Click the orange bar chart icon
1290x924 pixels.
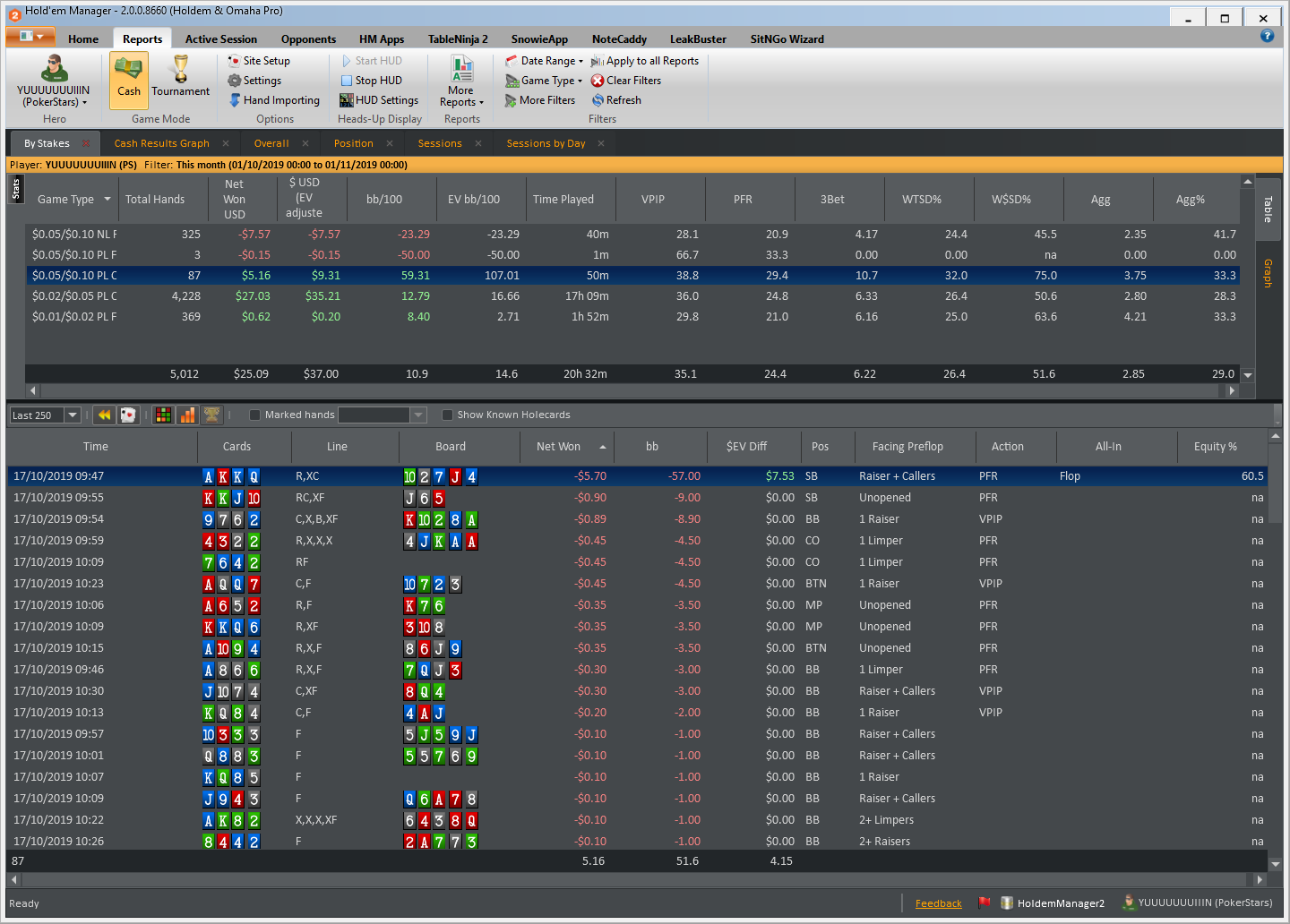[x=187, y=415]
